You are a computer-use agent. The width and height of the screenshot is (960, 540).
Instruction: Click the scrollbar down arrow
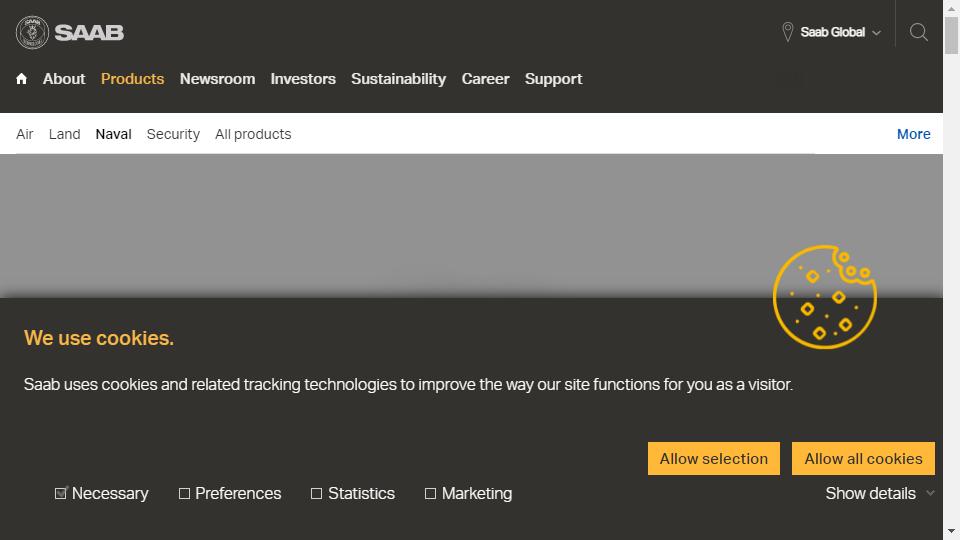(x=951, y=531)
